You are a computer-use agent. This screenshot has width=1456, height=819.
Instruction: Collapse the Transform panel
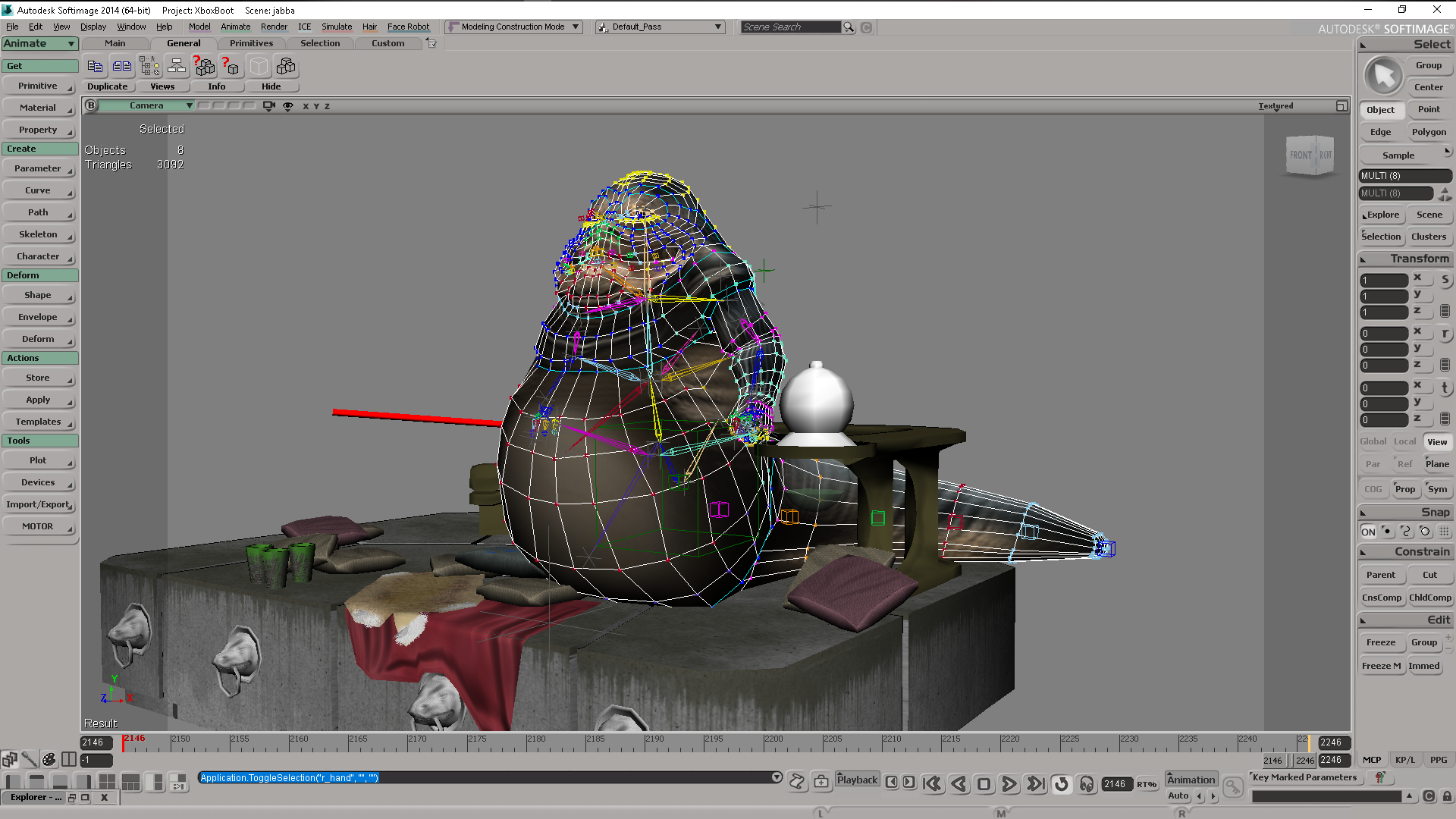(1363, 259)
